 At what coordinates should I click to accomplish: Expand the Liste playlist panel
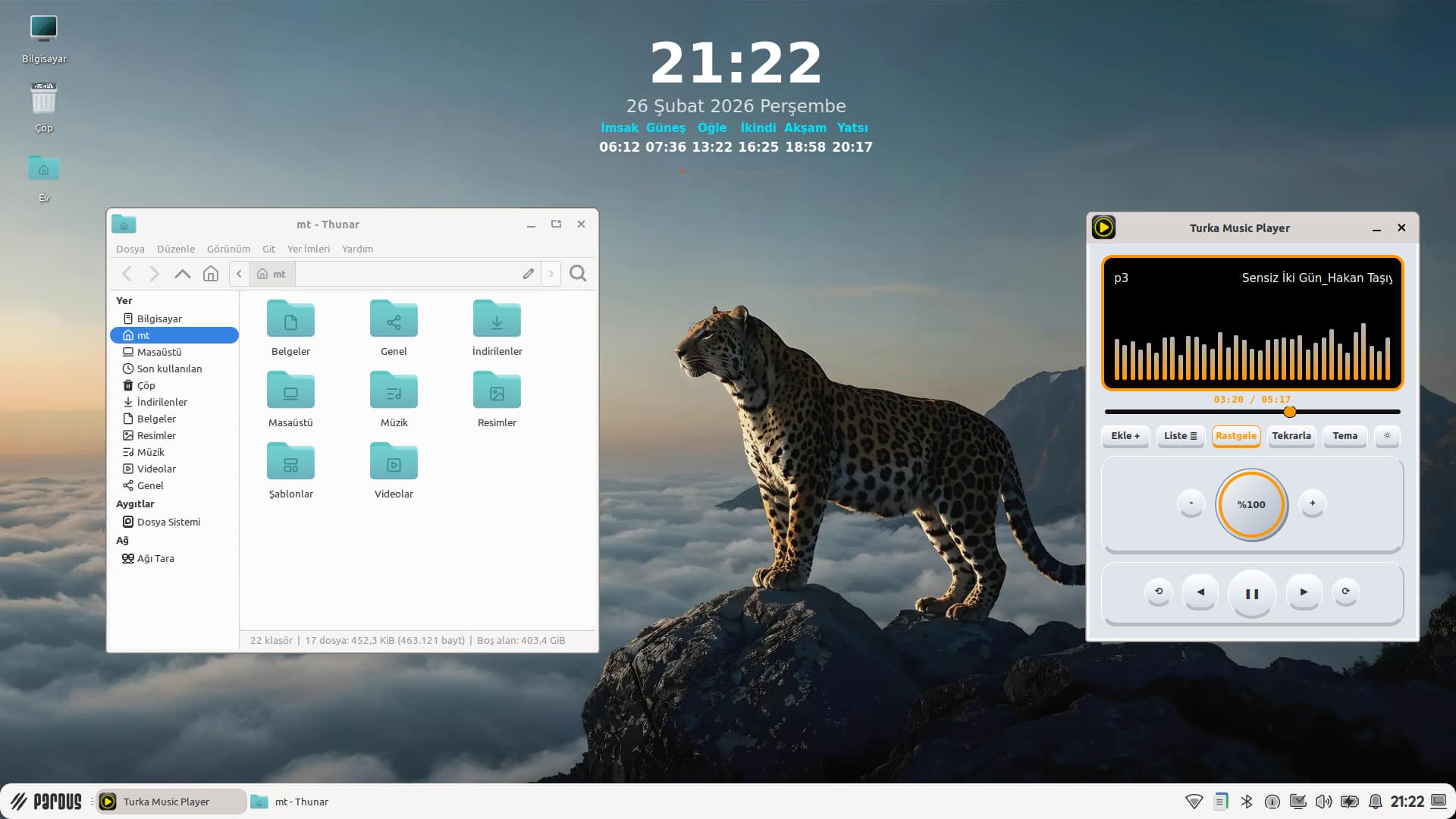(1180, 436)
